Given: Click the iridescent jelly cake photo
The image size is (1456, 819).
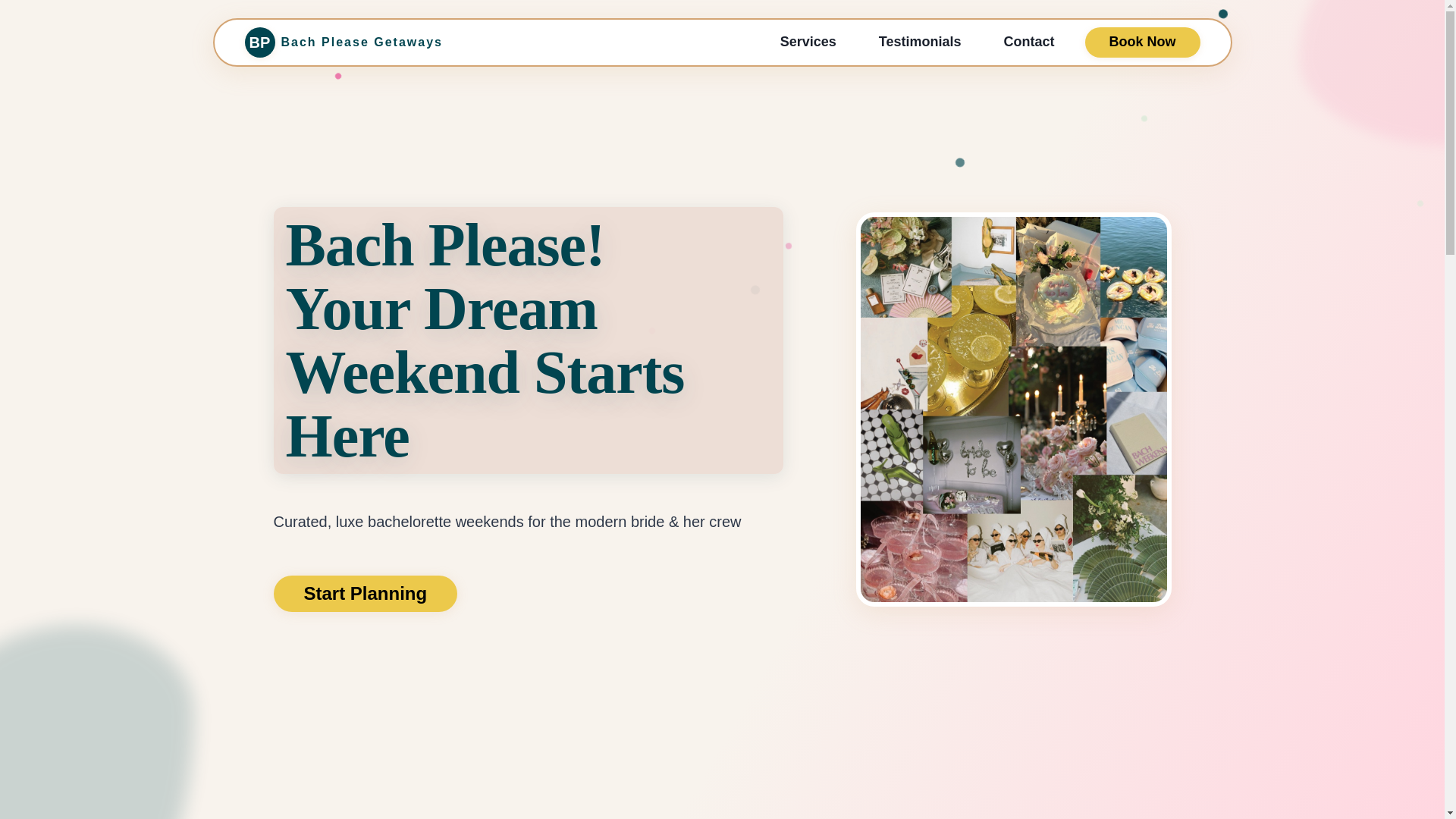Looking at the screenshot, I should [x=1058, y=281].
